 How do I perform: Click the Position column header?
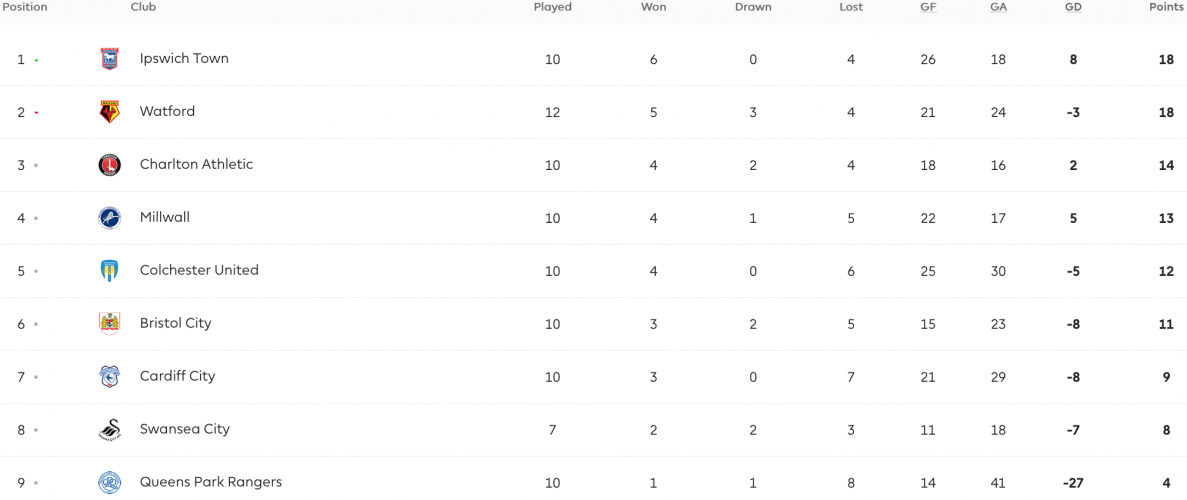[24, 7]
